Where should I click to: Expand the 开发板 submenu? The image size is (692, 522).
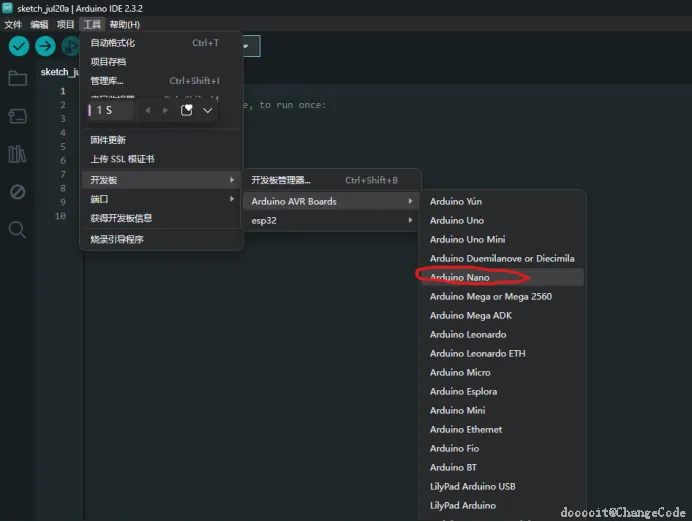(x=162, y=180)
